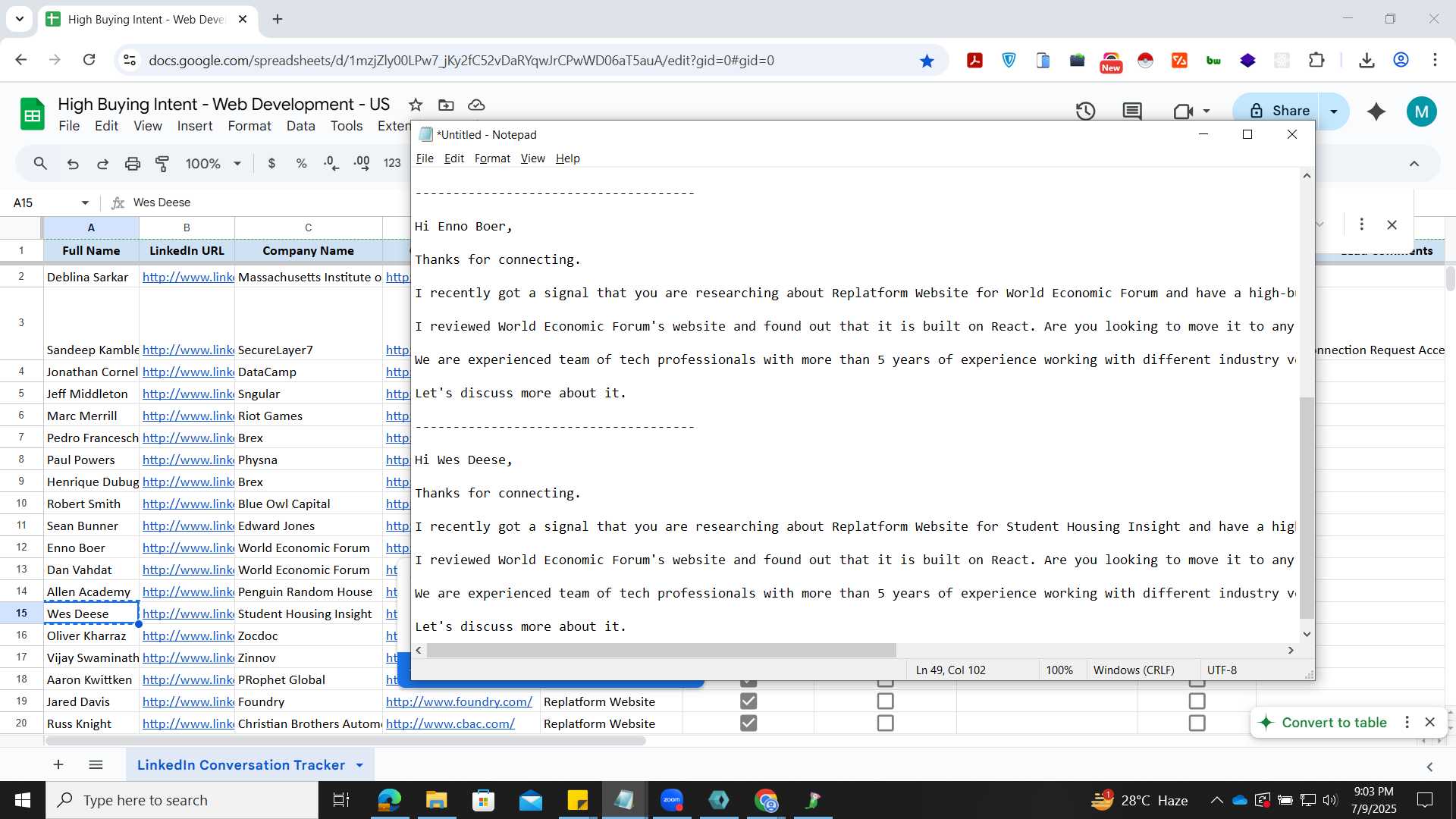Print the spreadsheet

click(133, 163)
